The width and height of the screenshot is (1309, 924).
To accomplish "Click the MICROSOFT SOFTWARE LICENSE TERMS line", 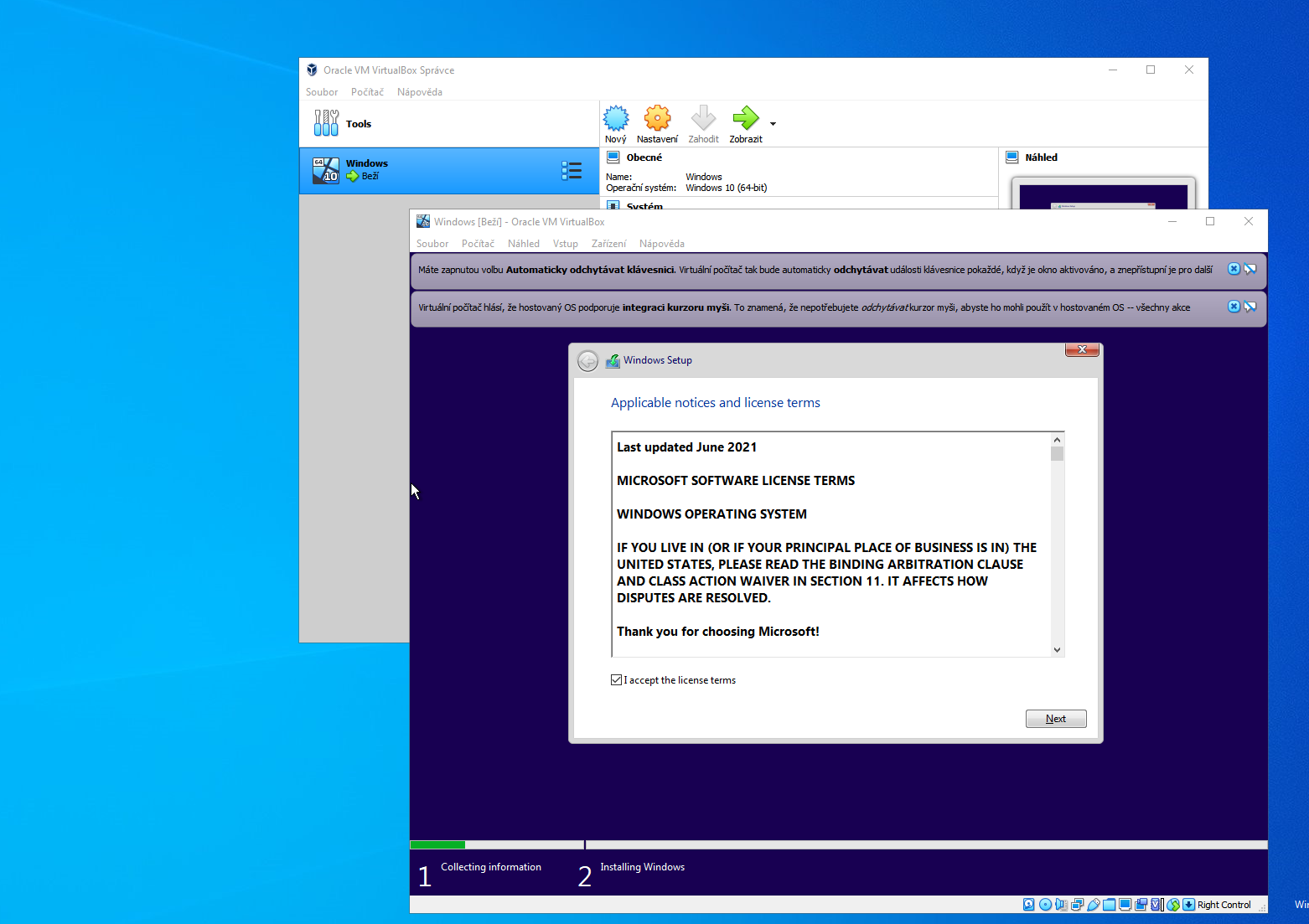I will [x=736, y=481].
